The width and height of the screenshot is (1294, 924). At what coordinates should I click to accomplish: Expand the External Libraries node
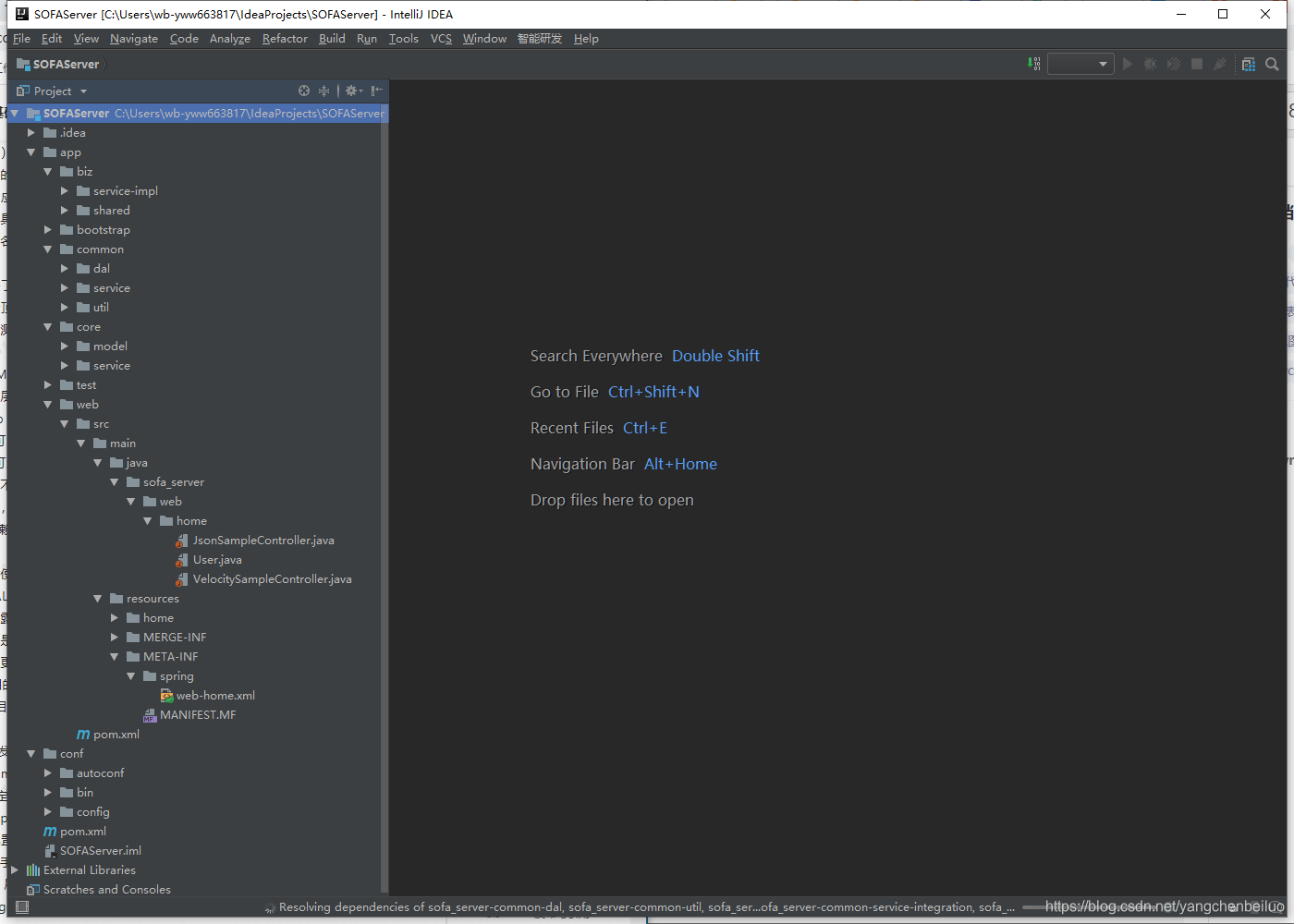14,870
